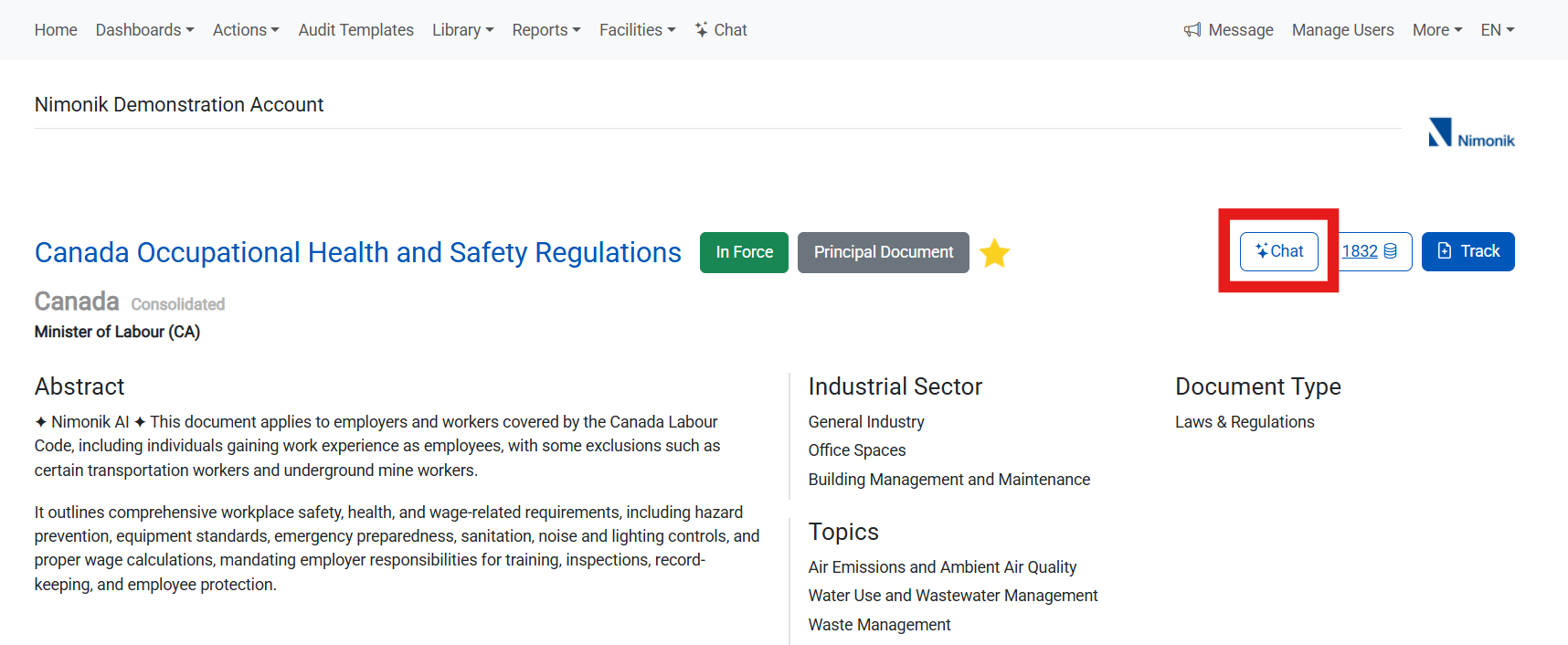Open the EN language dropdown

tap(1498, 30)
